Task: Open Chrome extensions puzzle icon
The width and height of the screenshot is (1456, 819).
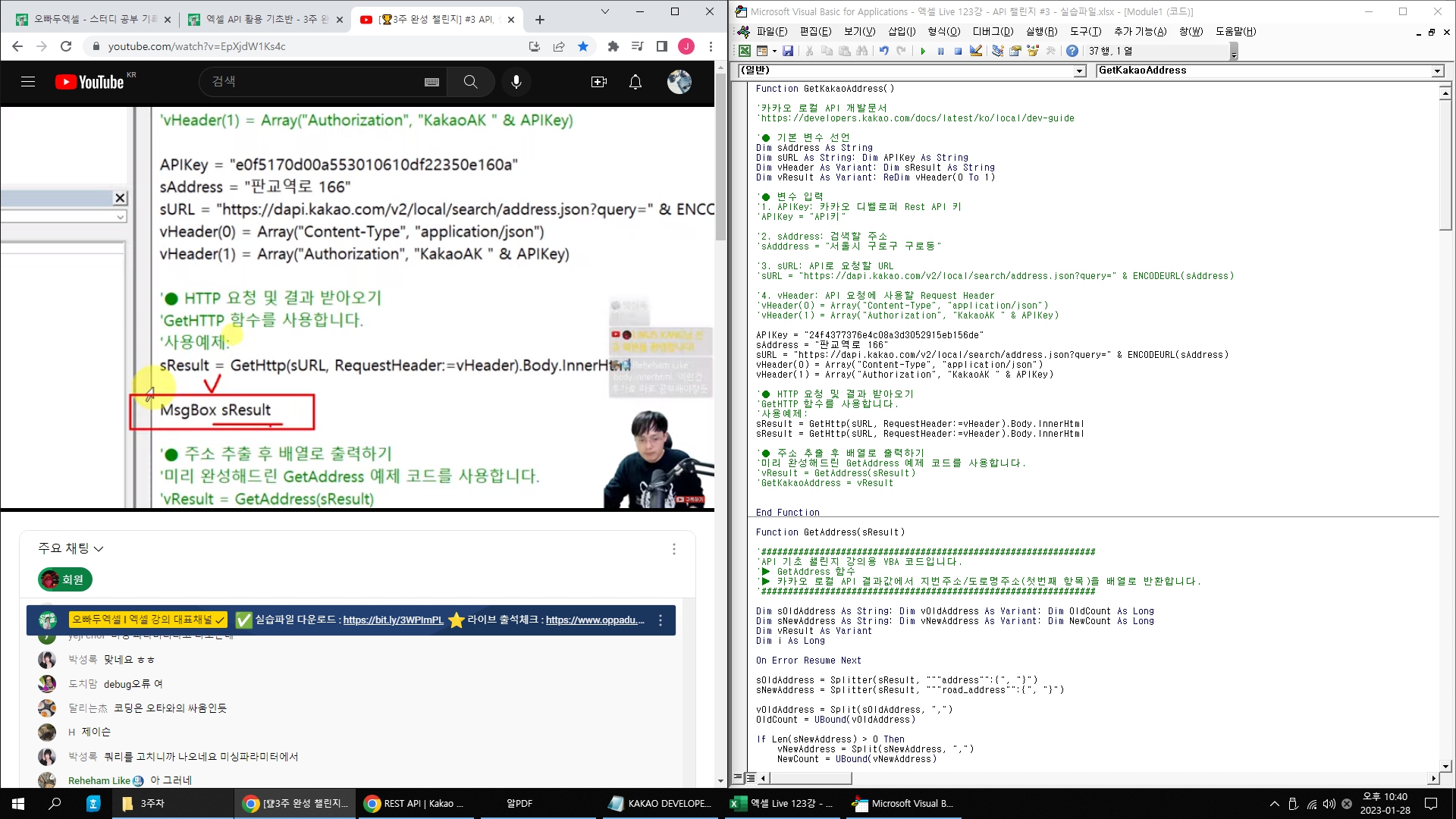Action: click(613, 46)
